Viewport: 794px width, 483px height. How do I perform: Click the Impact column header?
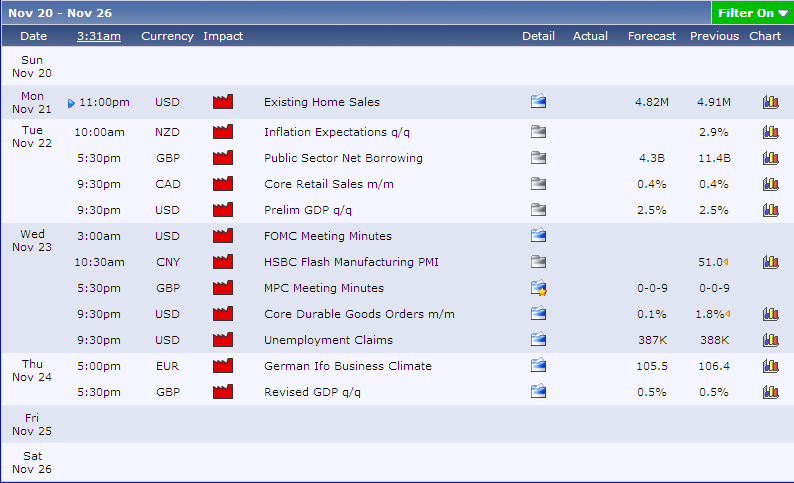223,36
